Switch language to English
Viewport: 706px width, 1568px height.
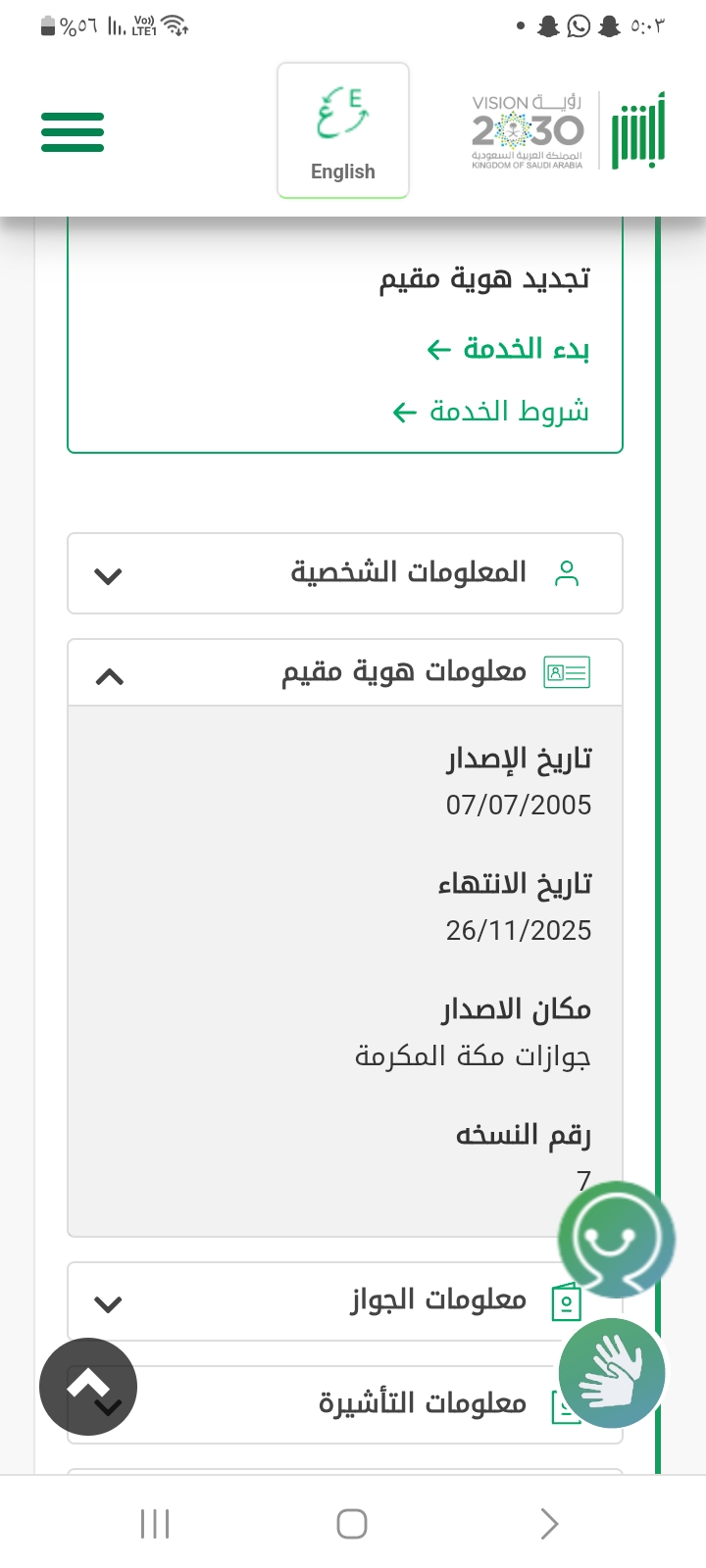click(x=343, y=130)
